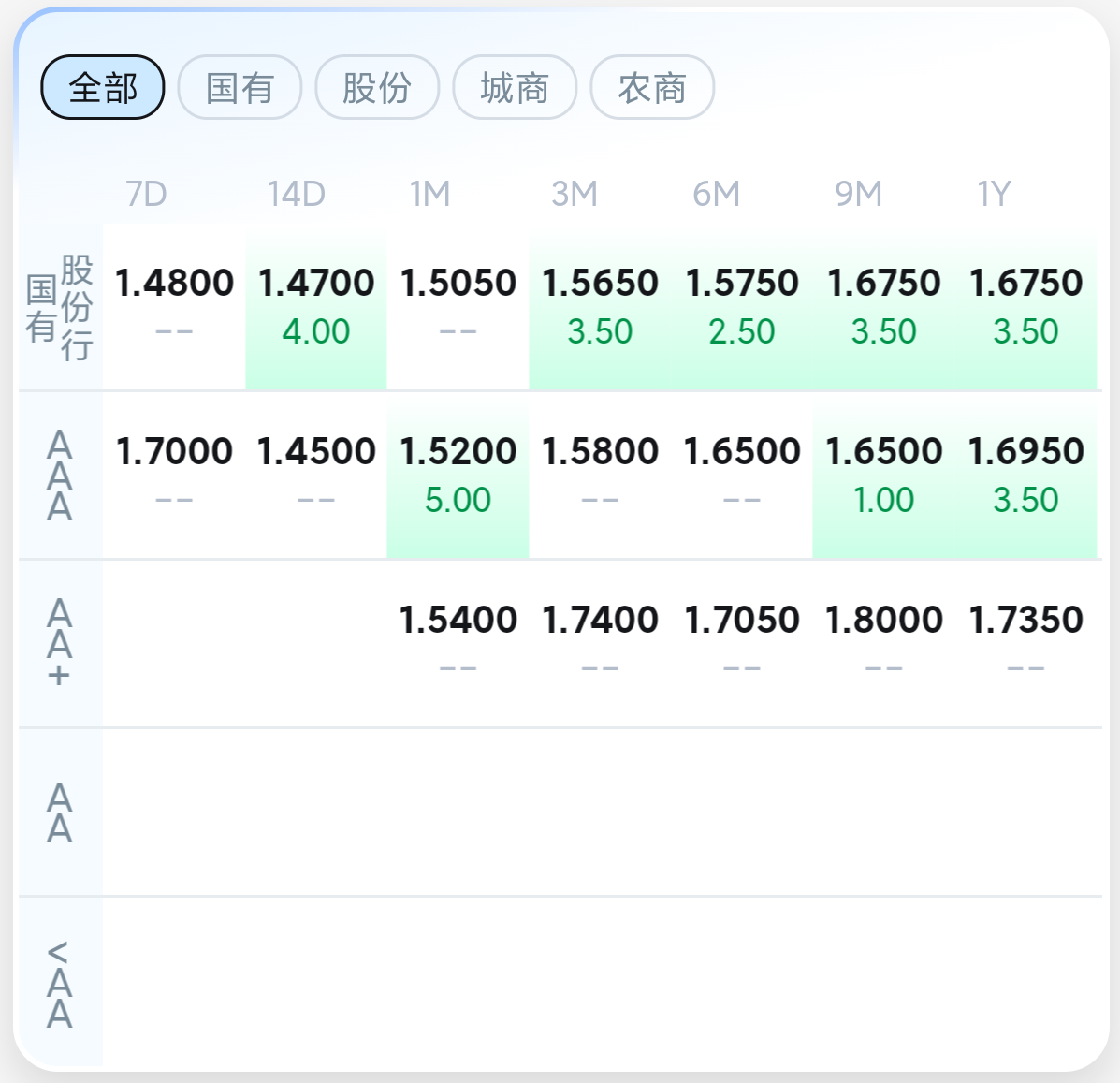Switch to the 国有 filter tab
The width and height of the screenshot is (1120, 1083).
(x=240, y=87)
